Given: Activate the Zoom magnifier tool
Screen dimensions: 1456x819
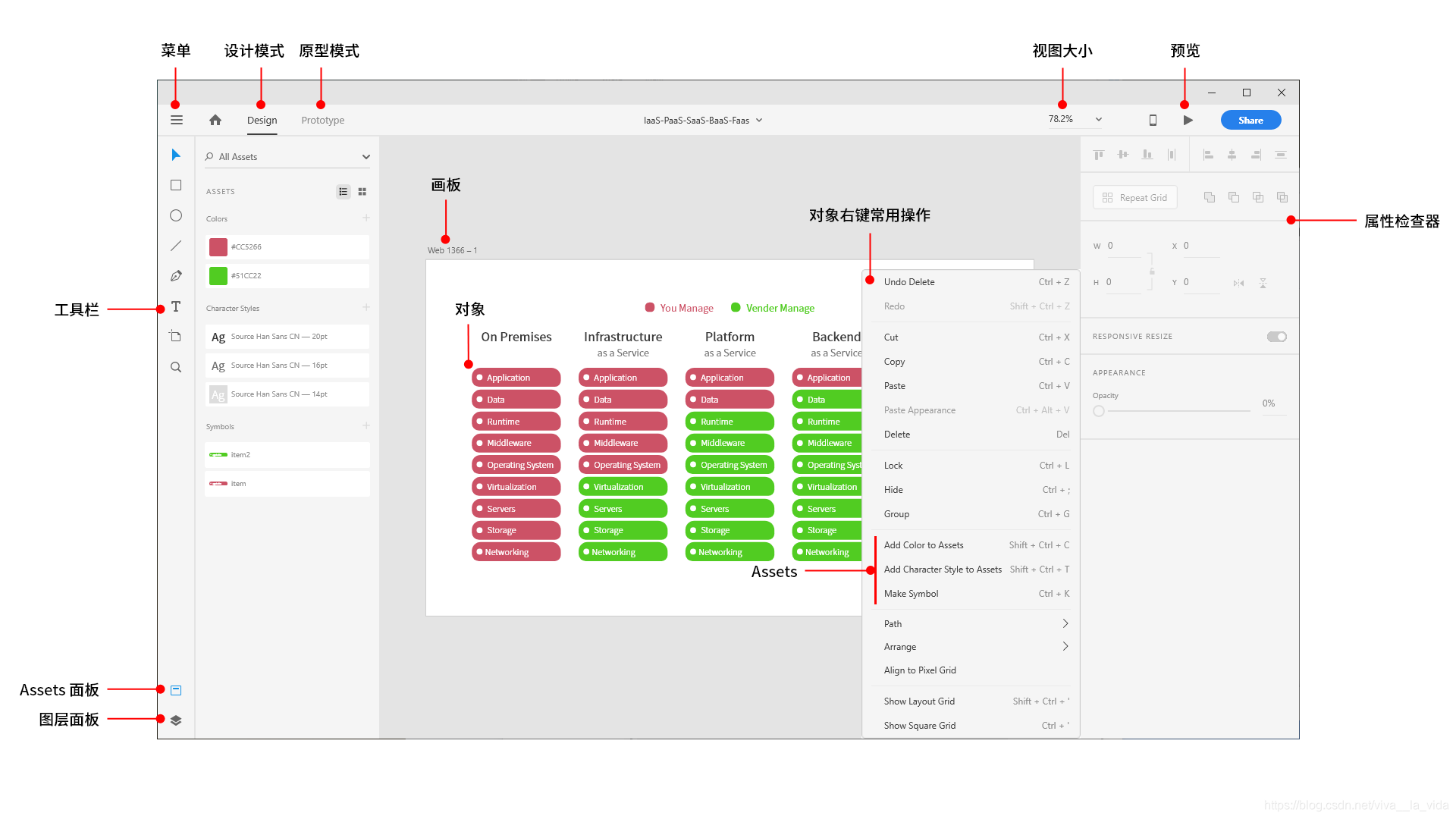Looking at the screenshot, I should [176, 367].
